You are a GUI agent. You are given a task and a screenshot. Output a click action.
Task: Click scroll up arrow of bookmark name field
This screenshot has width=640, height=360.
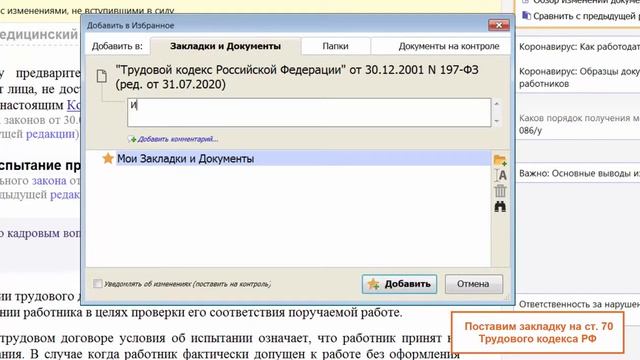[497, 104]
